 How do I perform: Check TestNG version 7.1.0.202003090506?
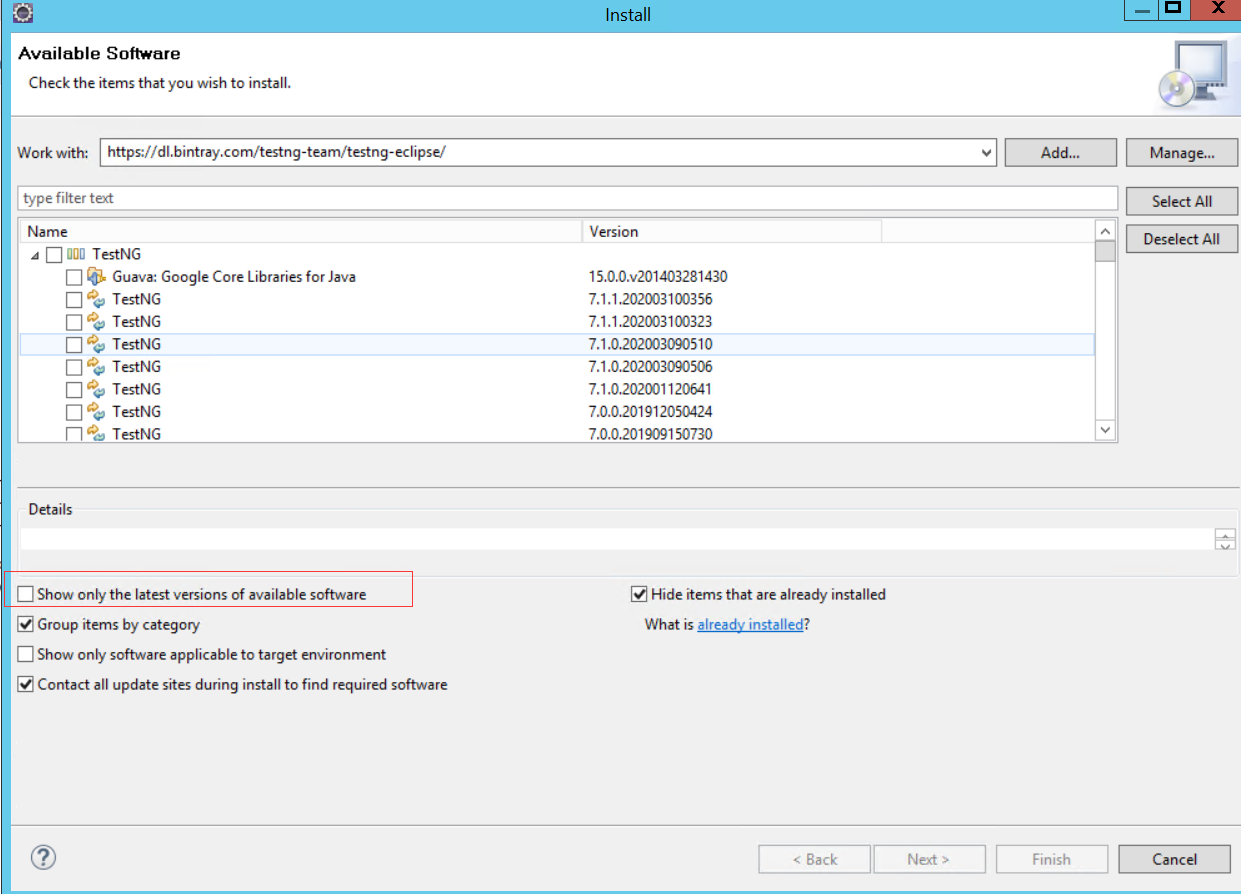point(74,367)
